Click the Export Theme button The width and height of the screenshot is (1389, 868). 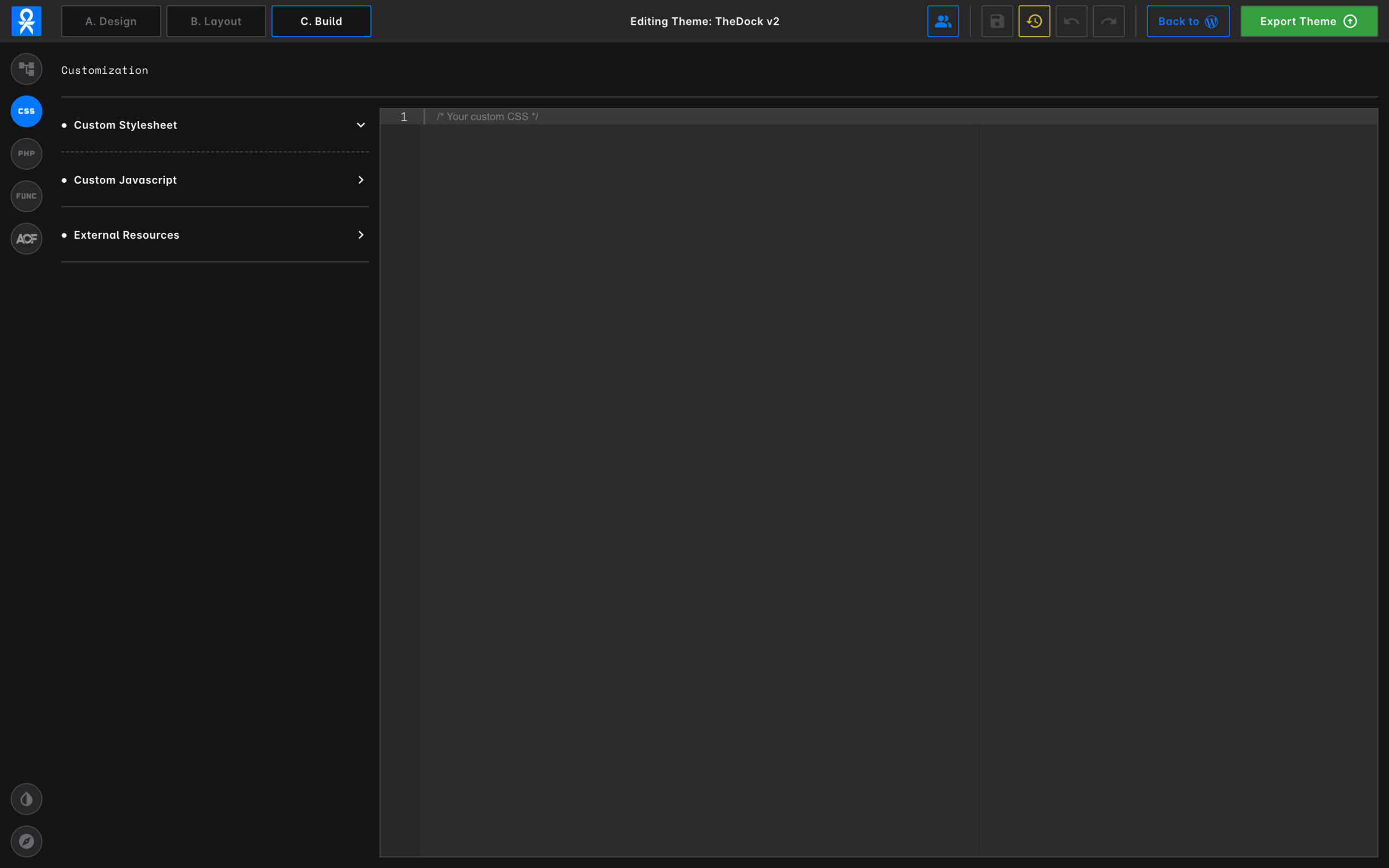pyautogui.click(x=1309, y=21)
